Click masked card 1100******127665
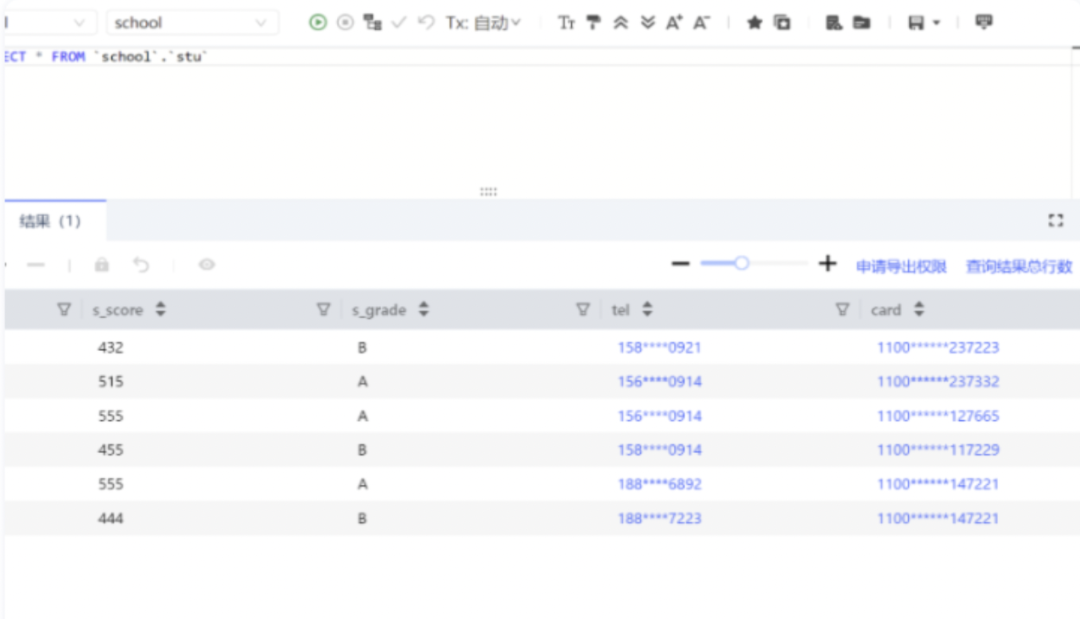This screenshot has height=619, width=1080. tap(937, 416)
